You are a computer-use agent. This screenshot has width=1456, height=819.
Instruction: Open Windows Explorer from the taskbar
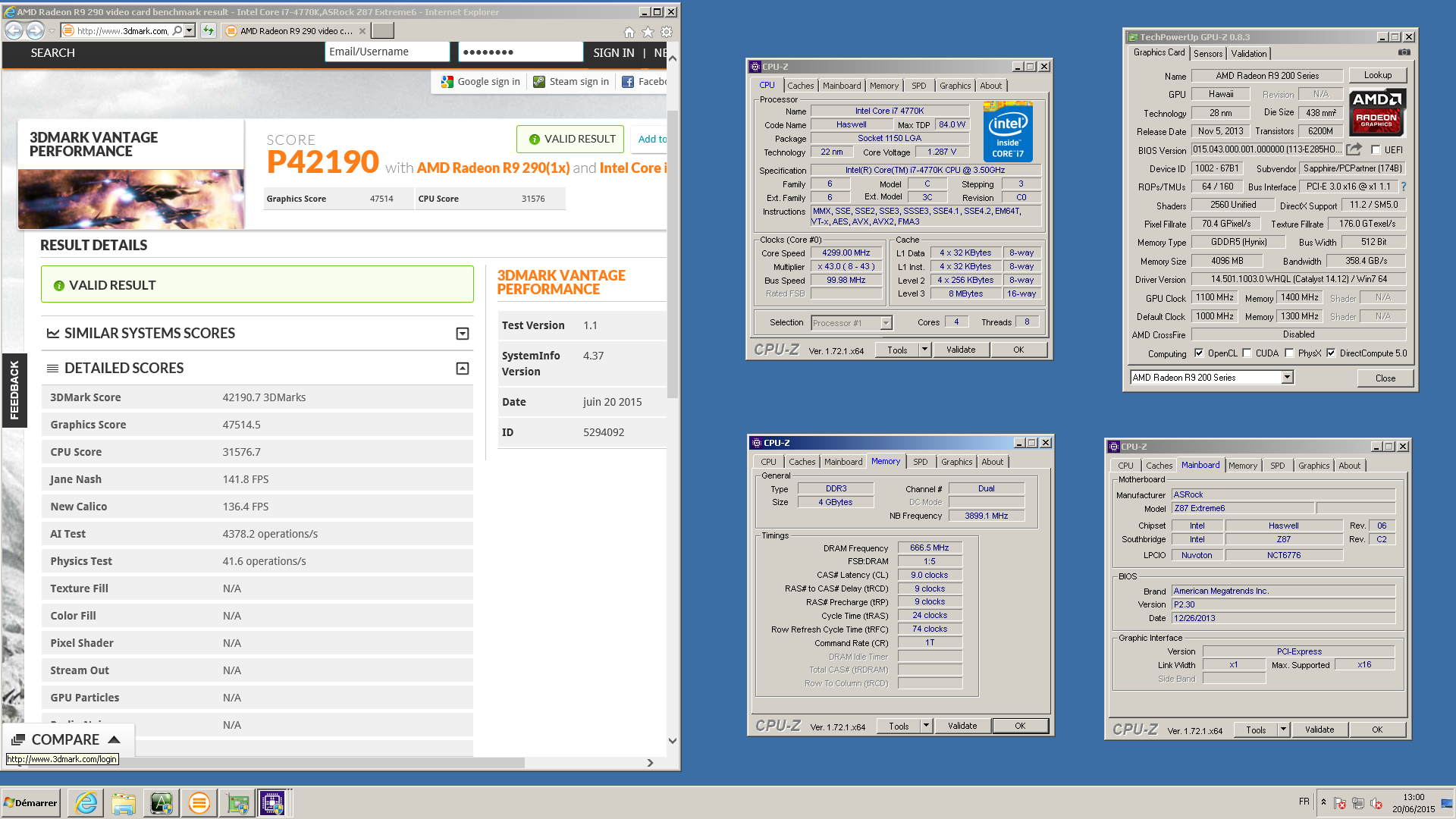[124, 802]
